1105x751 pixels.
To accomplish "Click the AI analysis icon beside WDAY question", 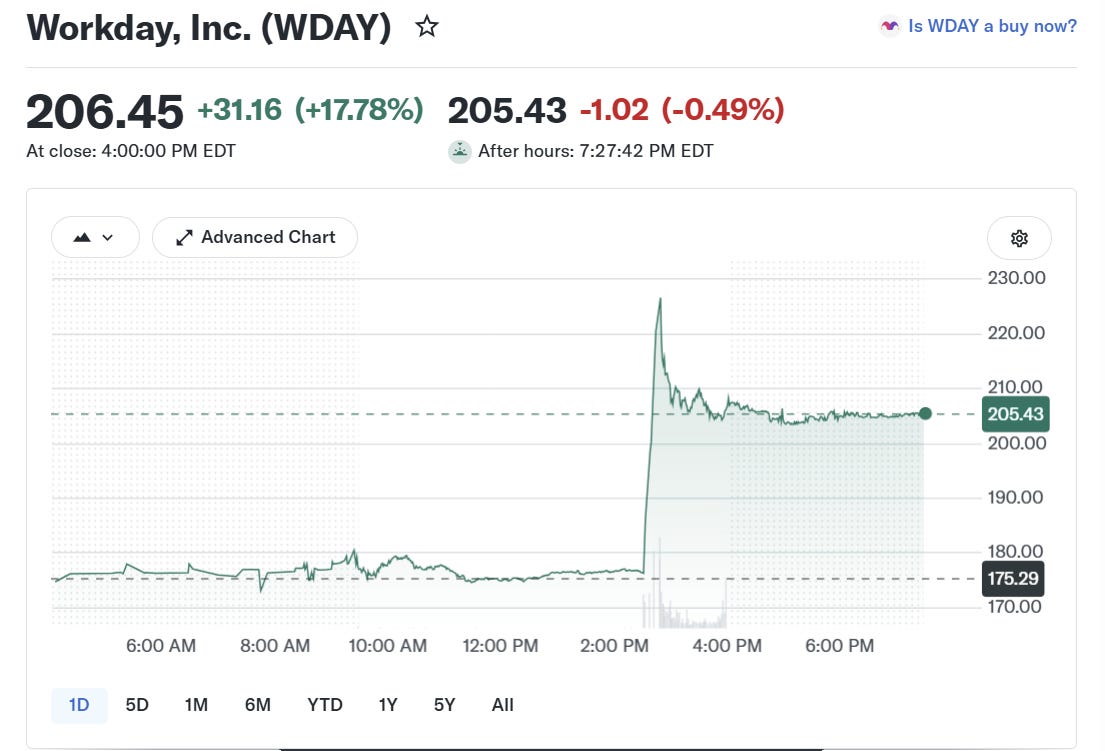I will [x=890, y=27].
